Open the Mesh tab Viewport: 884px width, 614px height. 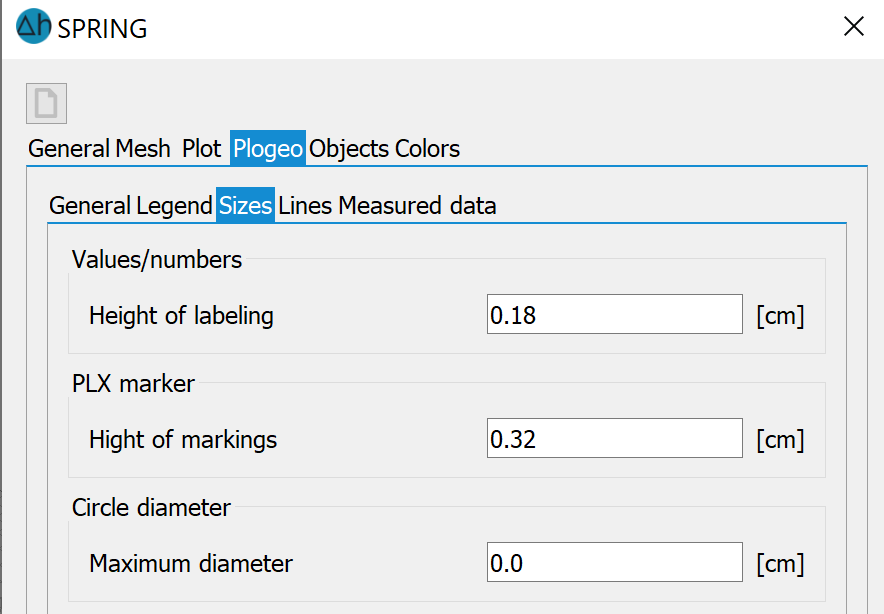tap(143, 149)
